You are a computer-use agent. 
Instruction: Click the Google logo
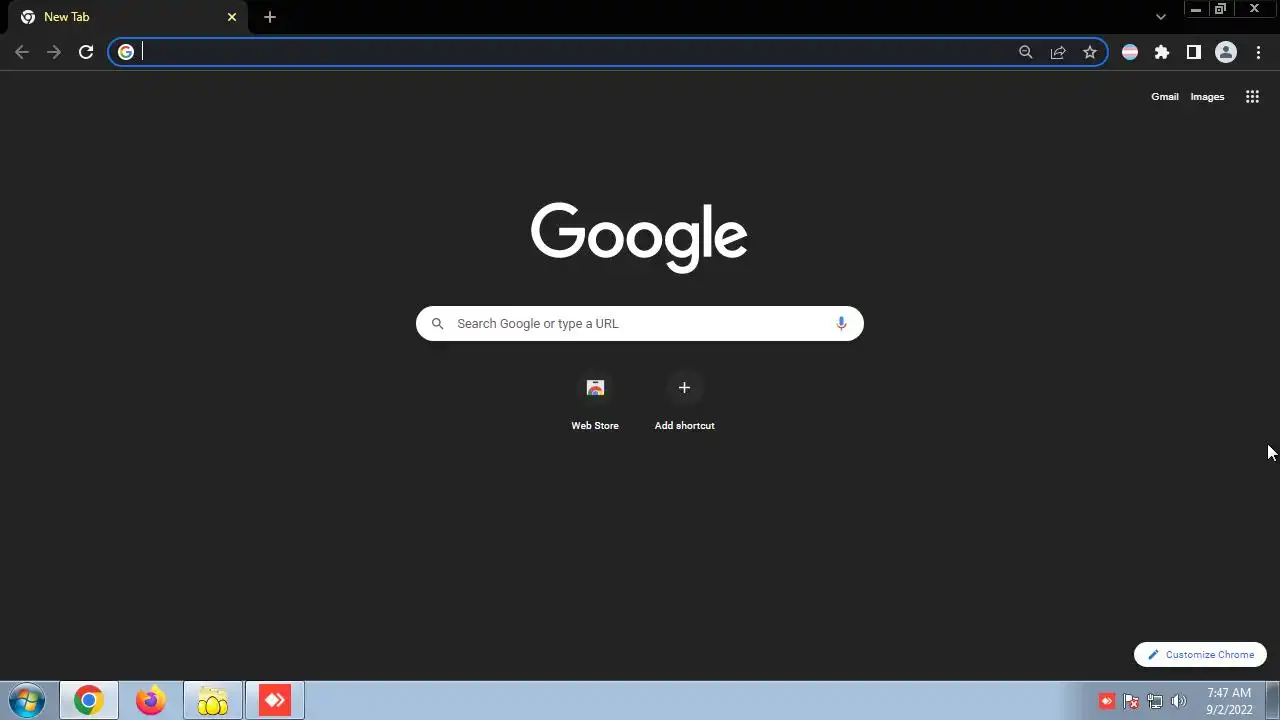coord(639,238)
